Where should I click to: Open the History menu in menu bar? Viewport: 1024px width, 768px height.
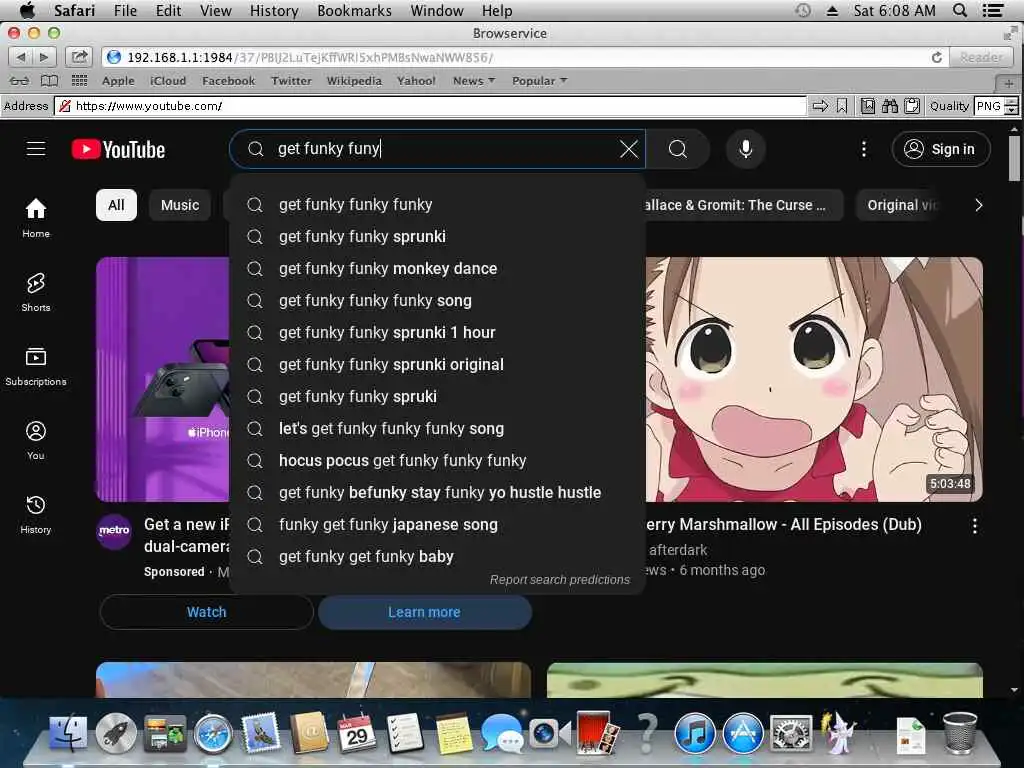(274, 10)
